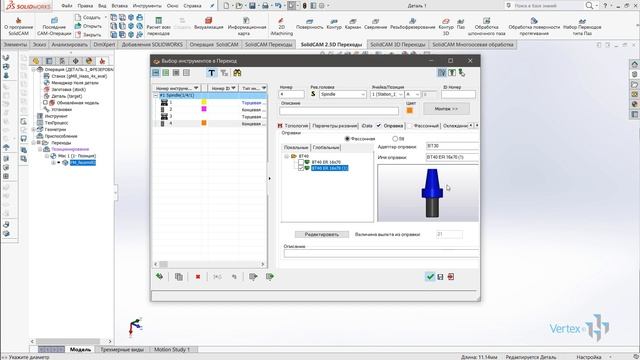
Task: Select the radio button next to Фасонная
Action: click(x=395, y=139)
